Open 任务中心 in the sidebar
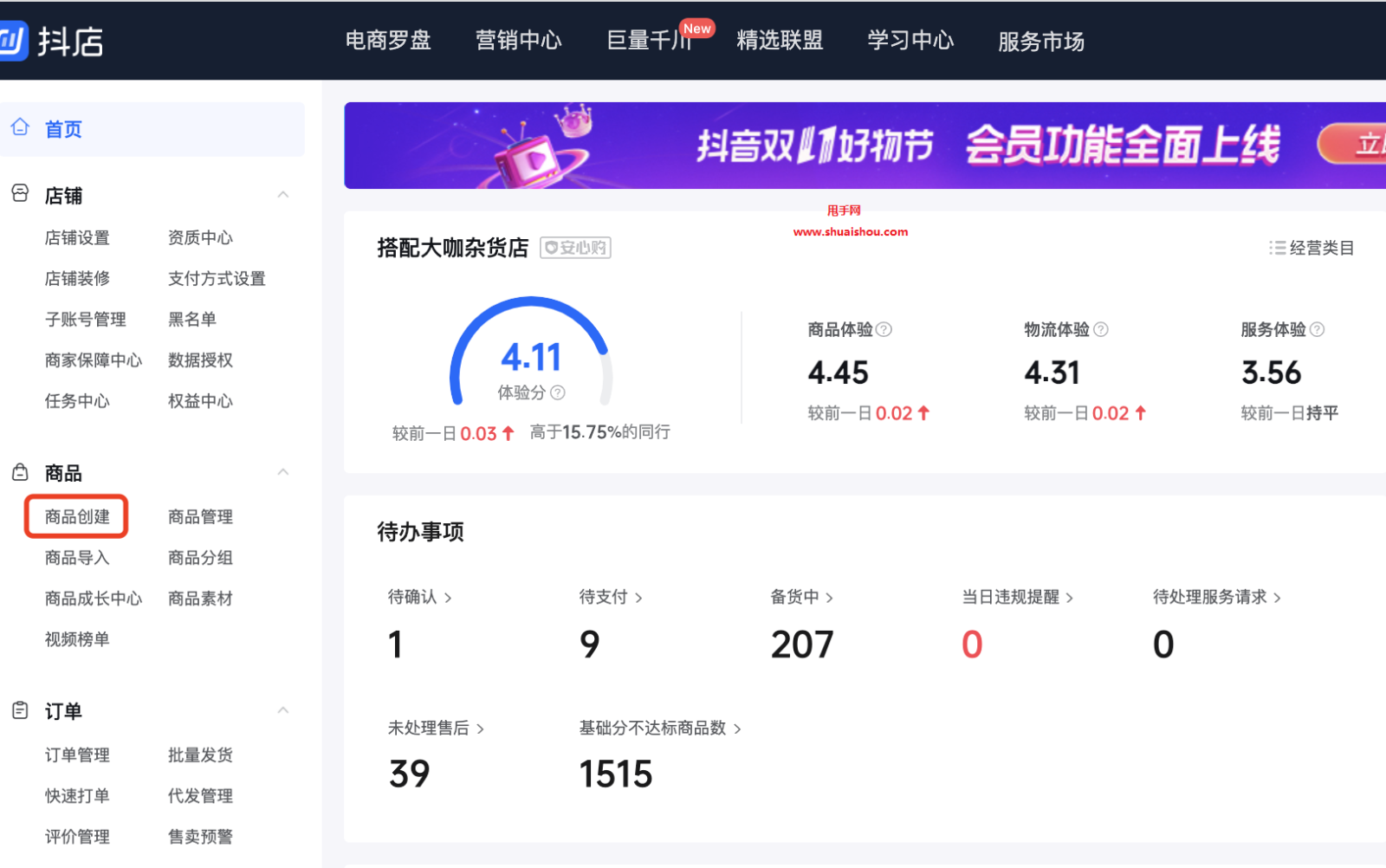The height and width of the screenshot is (868, 1386). coord(77,401)
